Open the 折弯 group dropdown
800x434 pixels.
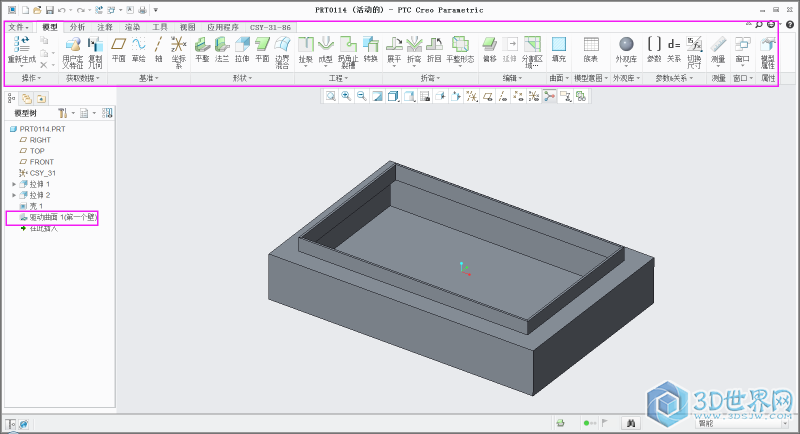point(430,78)
